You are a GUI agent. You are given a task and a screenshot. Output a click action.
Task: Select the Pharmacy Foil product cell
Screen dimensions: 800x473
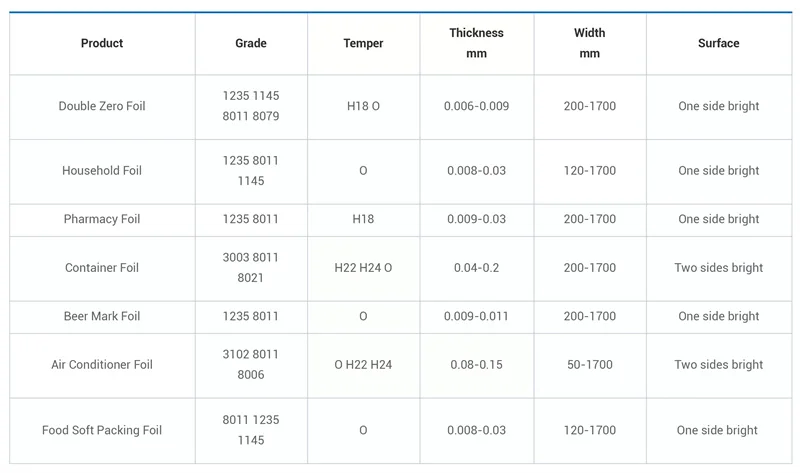102,219
